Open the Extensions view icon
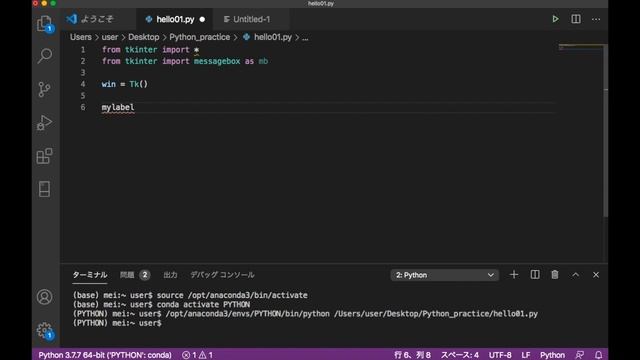Viewport: 640px width, 360px height. pos(44,156)
